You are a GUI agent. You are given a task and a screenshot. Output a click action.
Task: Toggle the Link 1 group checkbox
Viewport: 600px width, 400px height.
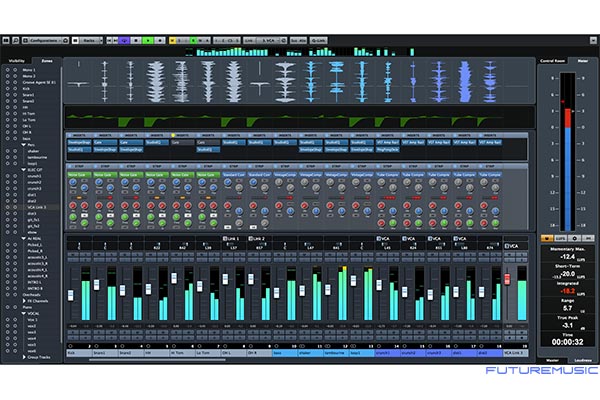[x=225, y=238]
